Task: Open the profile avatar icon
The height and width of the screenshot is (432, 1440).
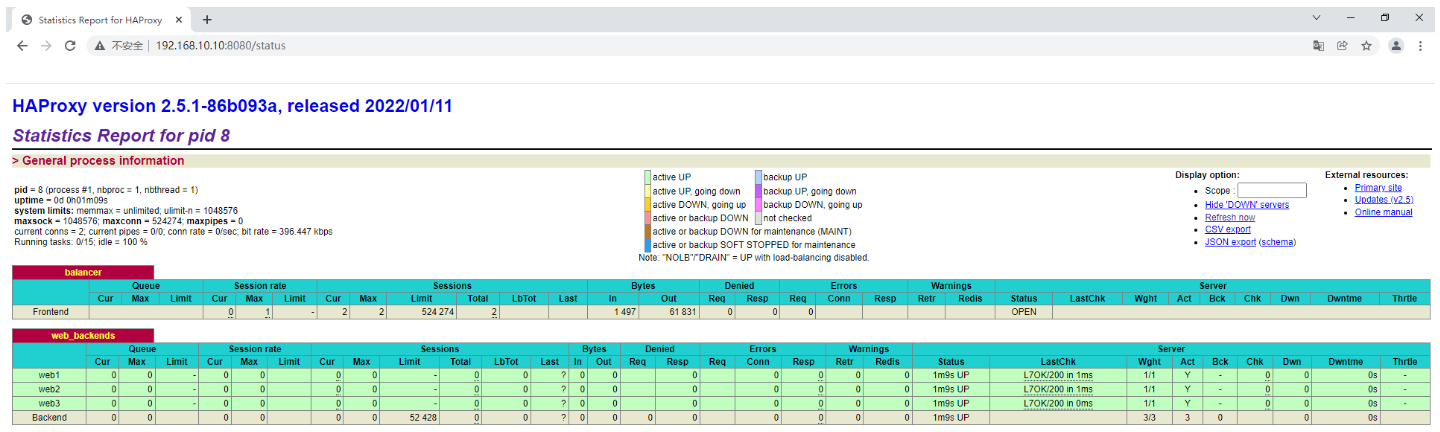Action: pos(1396,46)
